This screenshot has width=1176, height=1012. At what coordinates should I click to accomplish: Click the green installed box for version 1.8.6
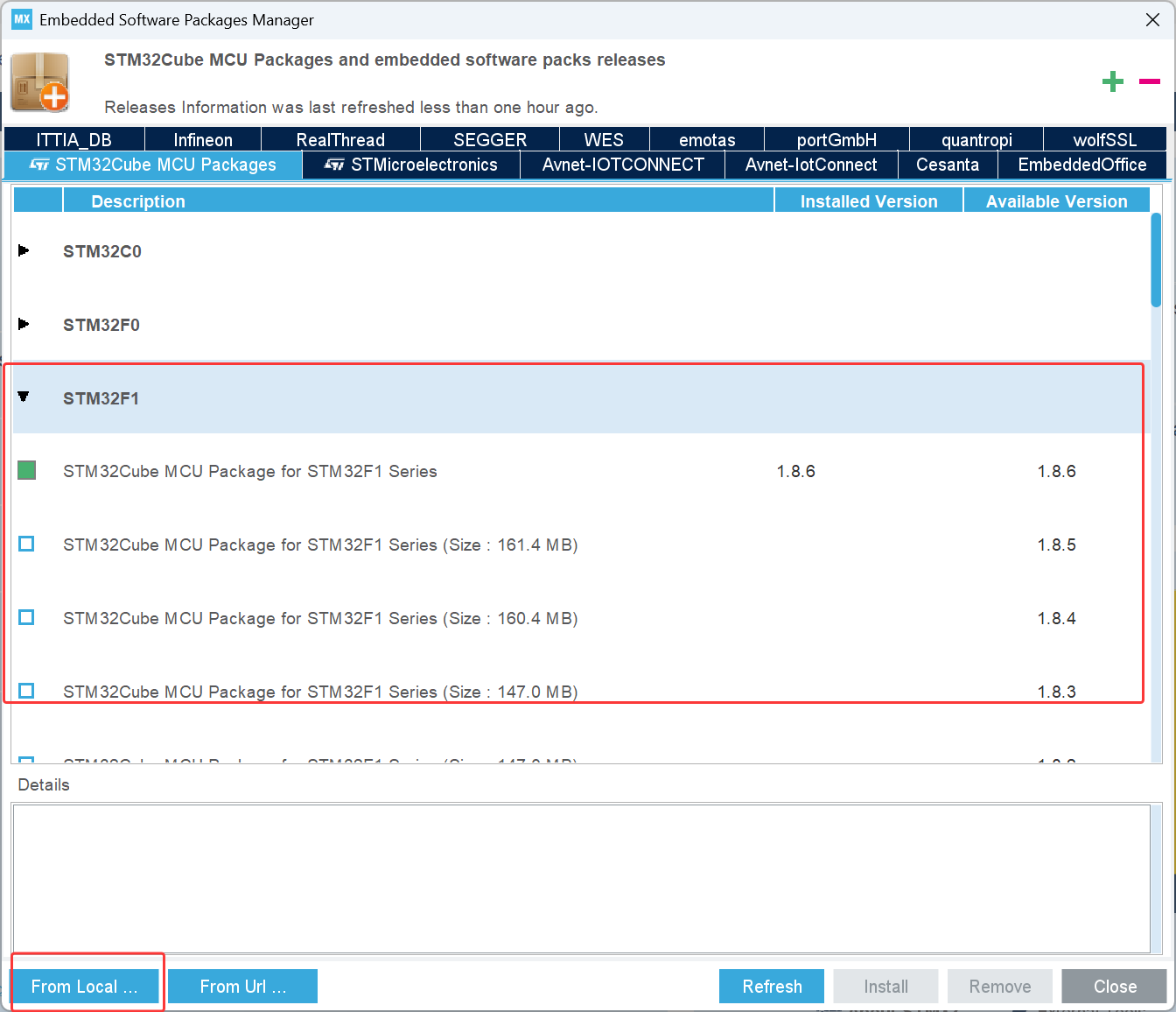point(27,471)
